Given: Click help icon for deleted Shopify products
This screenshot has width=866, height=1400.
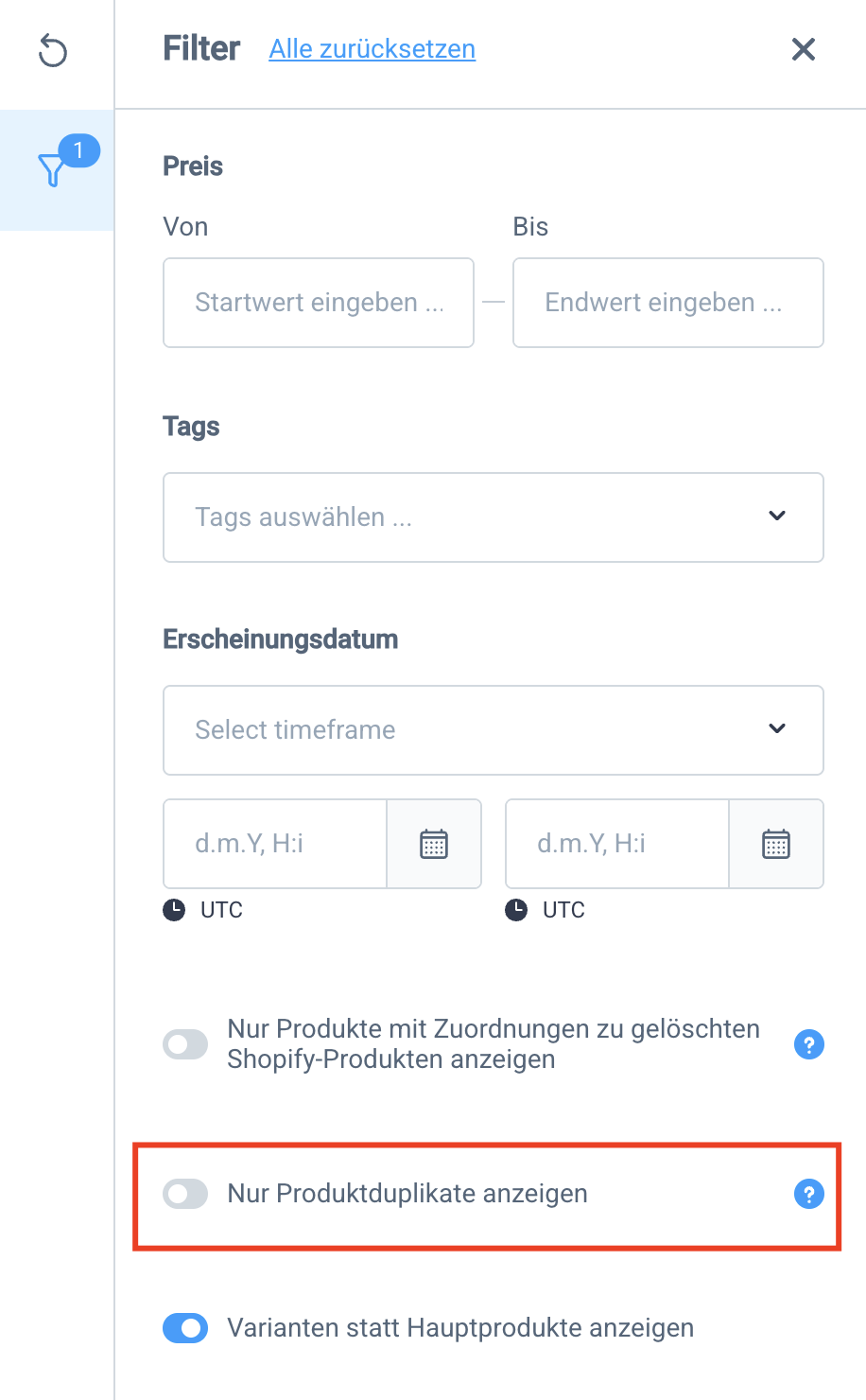Looking at the screenshot, I should (808, 1044).
